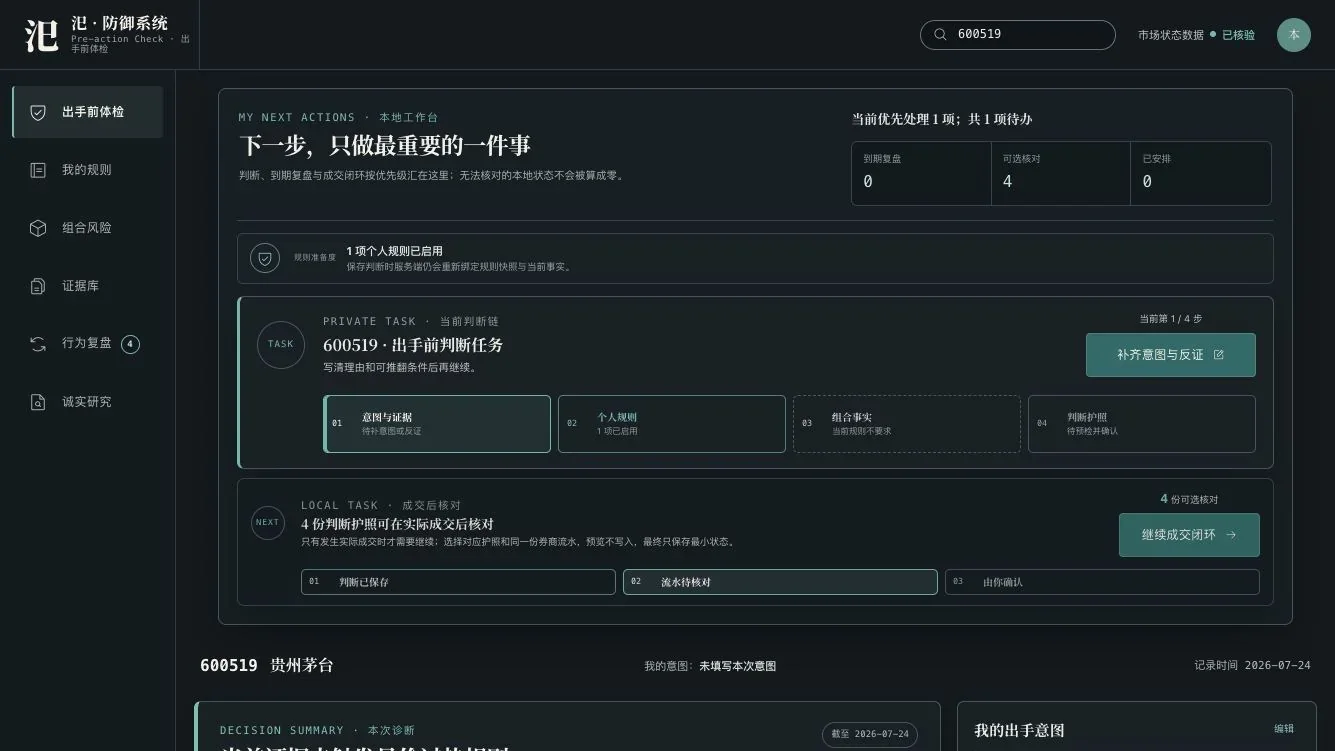1335x751 pixels.
Task: Click the 1 项个人规则已启用 banner
Action: [755, 258]
